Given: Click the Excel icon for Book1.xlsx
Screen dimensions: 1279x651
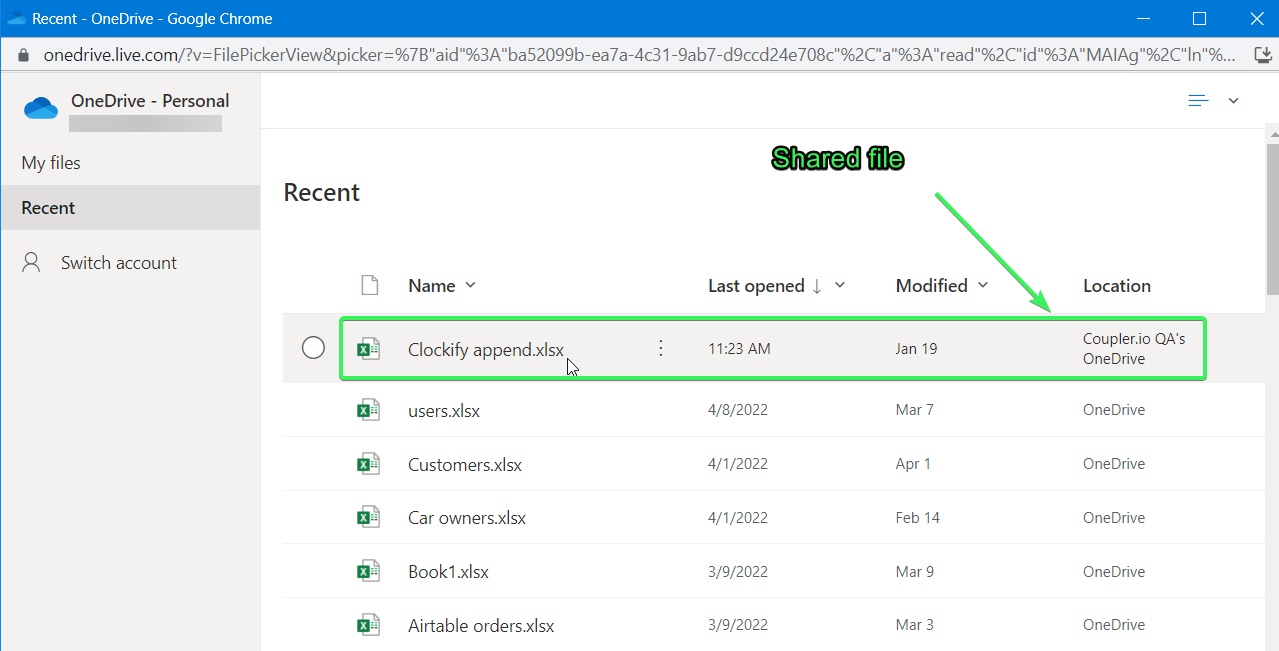Looking at the screenshot, I should pyautogui.click(x=369, y=571).
